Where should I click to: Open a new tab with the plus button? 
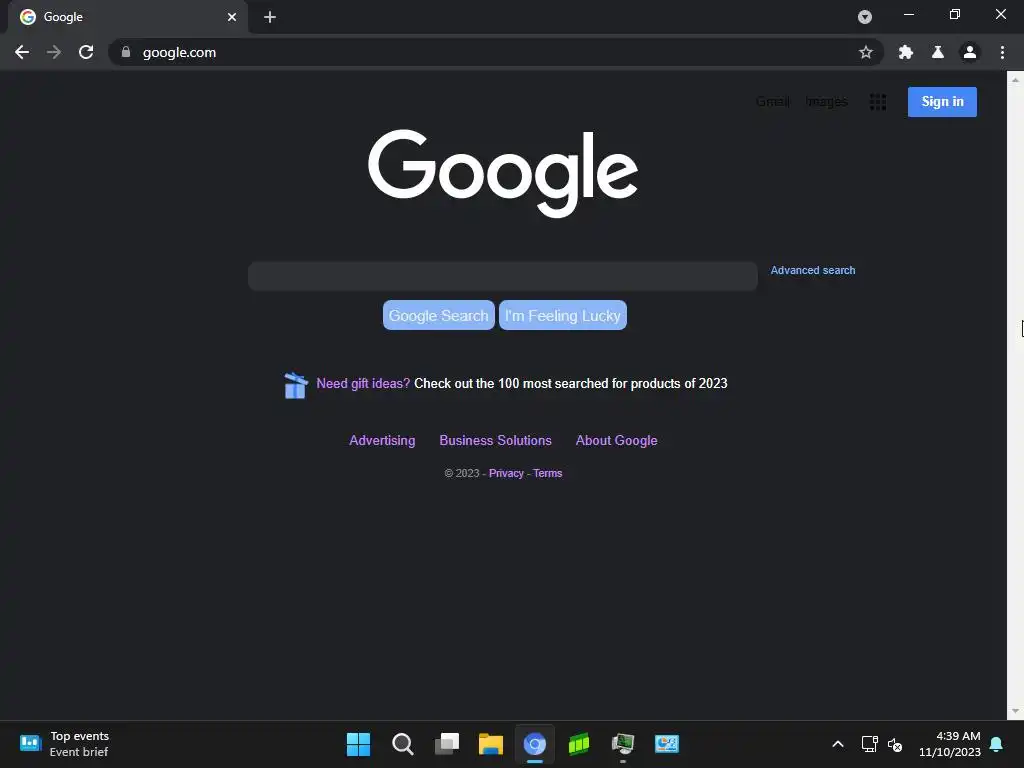point(270,17)
